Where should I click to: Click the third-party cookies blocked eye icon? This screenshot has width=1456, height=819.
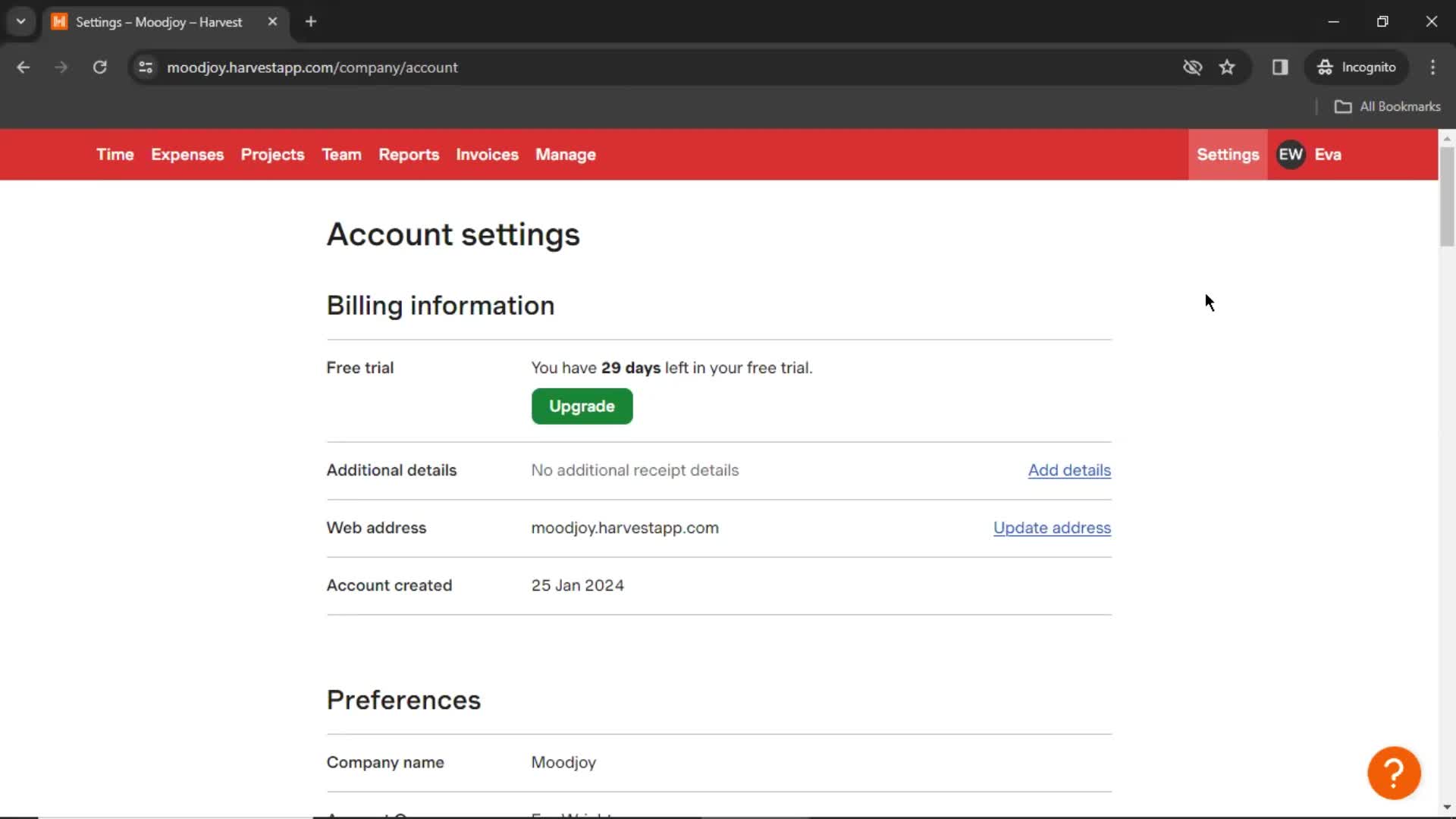(x=1192, y=67)
